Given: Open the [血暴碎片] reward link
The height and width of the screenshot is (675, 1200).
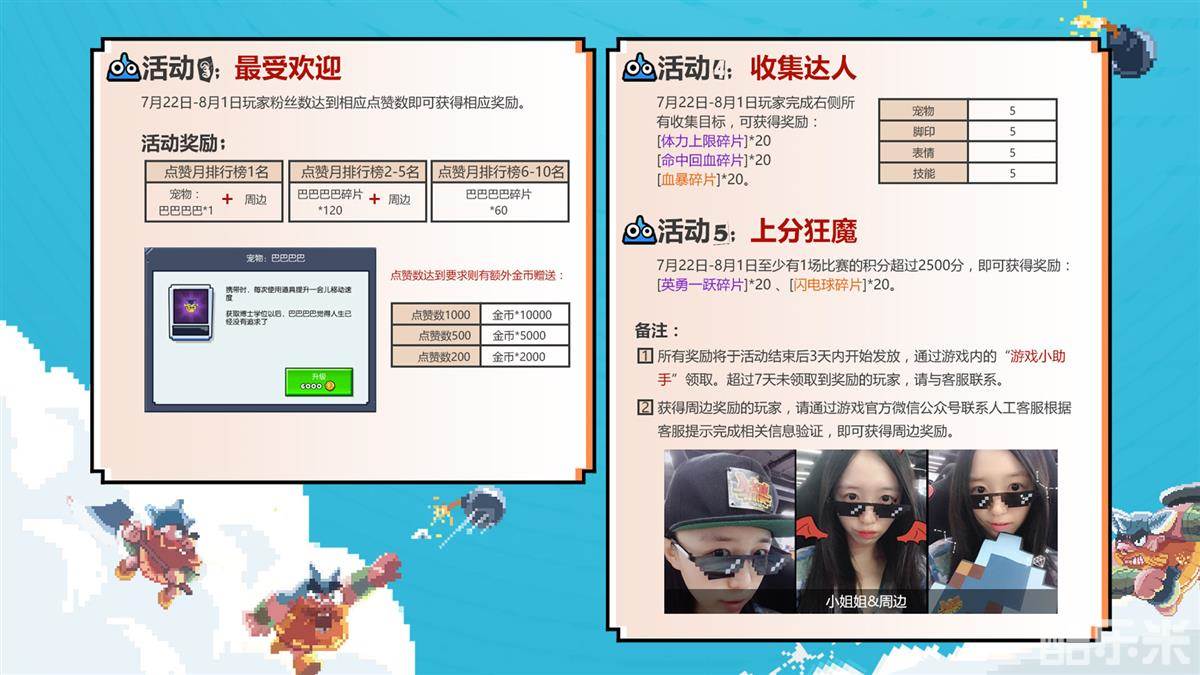Looking at the screenshot, I should click(688, 180).
